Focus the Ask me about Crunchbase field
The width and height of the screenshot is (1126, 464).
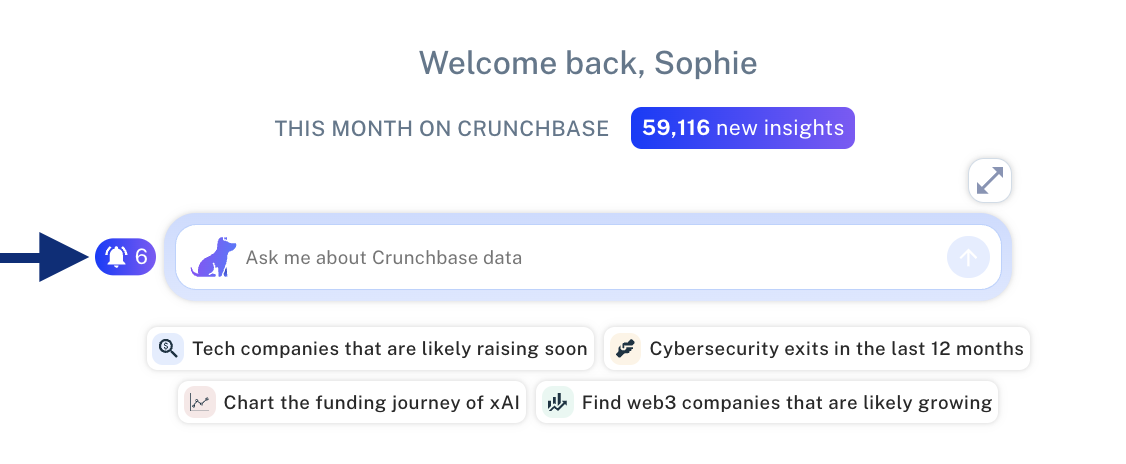click(x=588, y=257)
